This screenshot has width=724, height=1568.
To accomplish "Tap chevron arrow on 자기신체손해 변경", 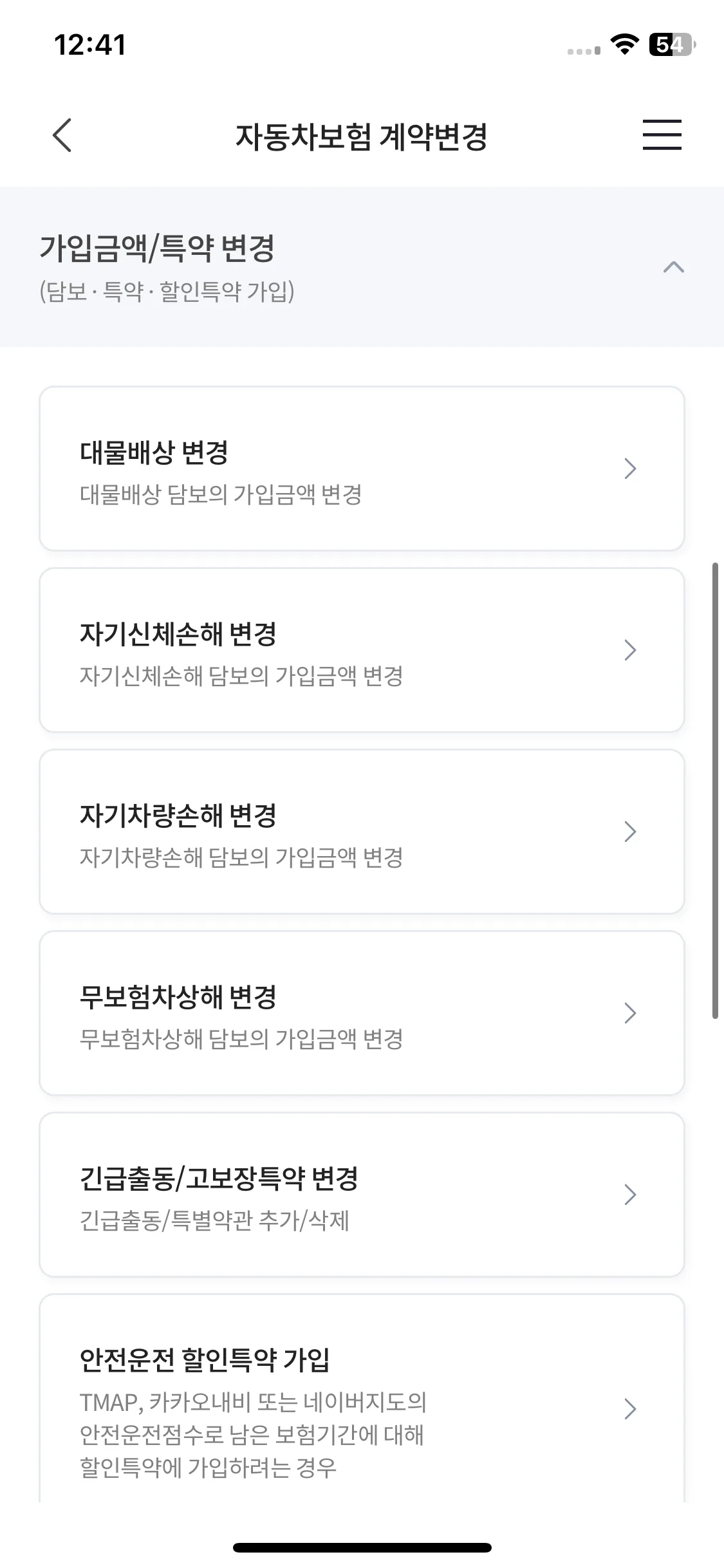I will pos(630,650).
